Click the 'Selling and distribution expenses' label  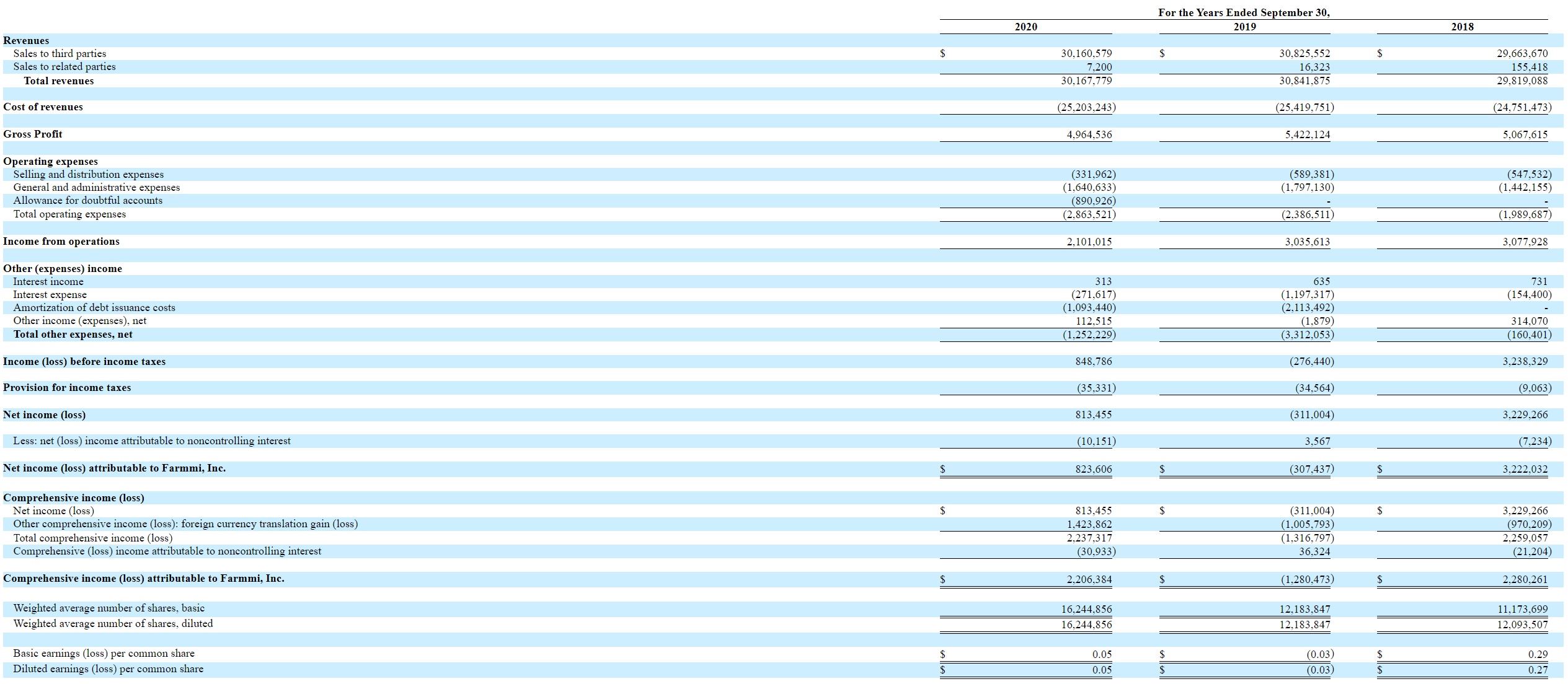89,174
